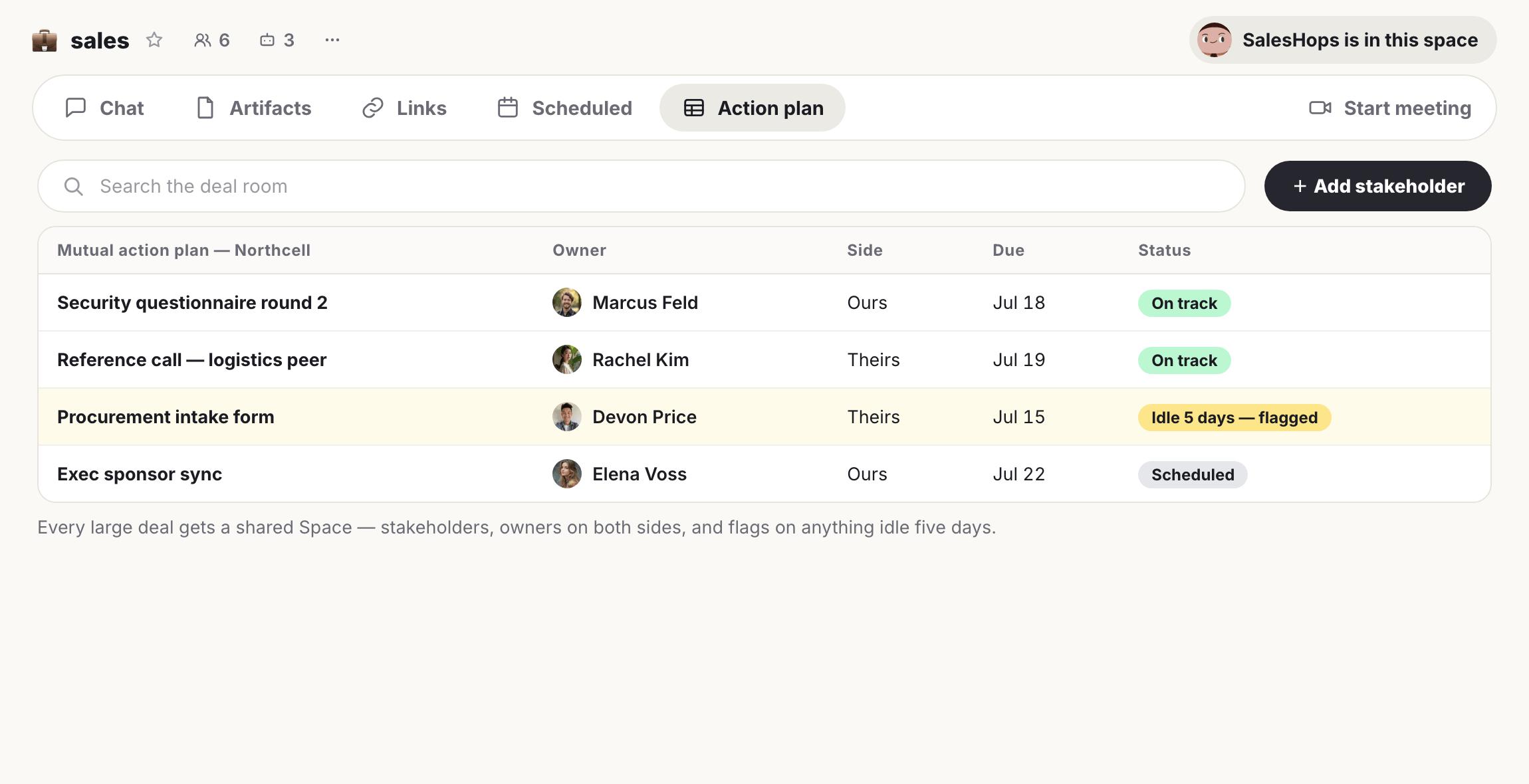Click On track status for Security questionnaire
Screen dimensions: 1529x784
pos(1184,304)
